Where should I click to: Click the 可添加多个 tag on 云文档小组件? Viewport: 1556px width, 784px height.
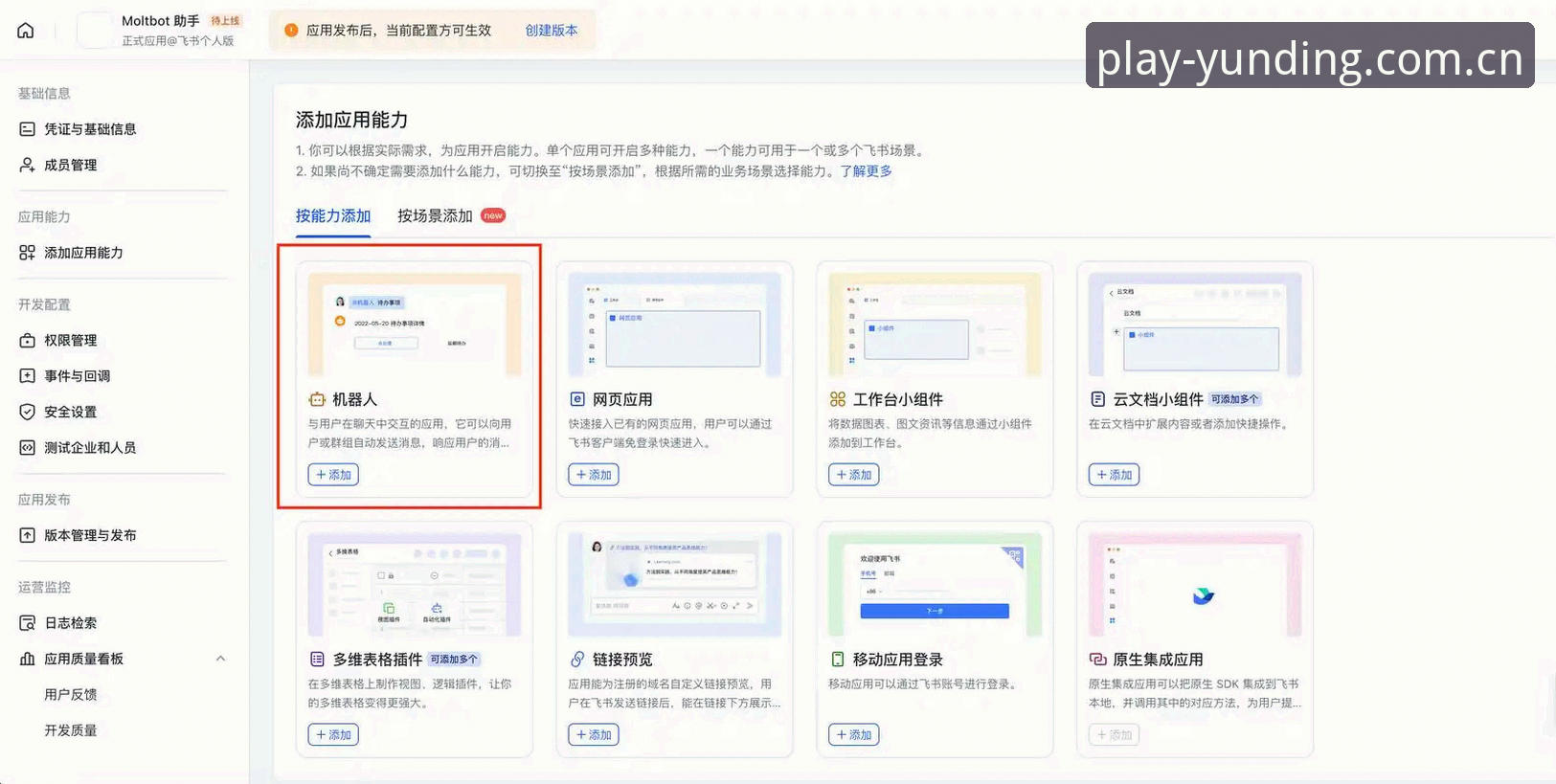pyautogui.click(x=1235, y=399)
